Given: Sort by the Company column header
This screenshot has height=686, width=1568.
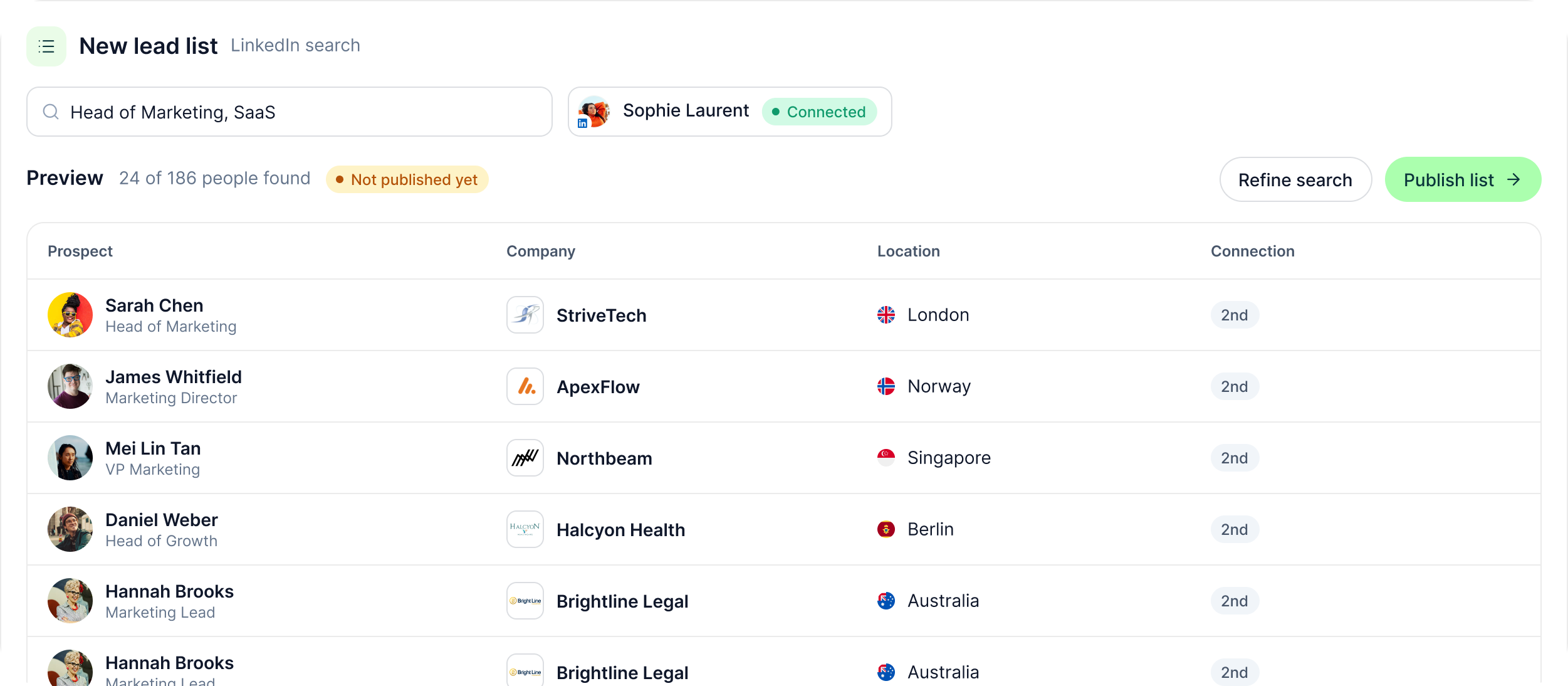Looking at the screenshot, I should coord(541,251).
